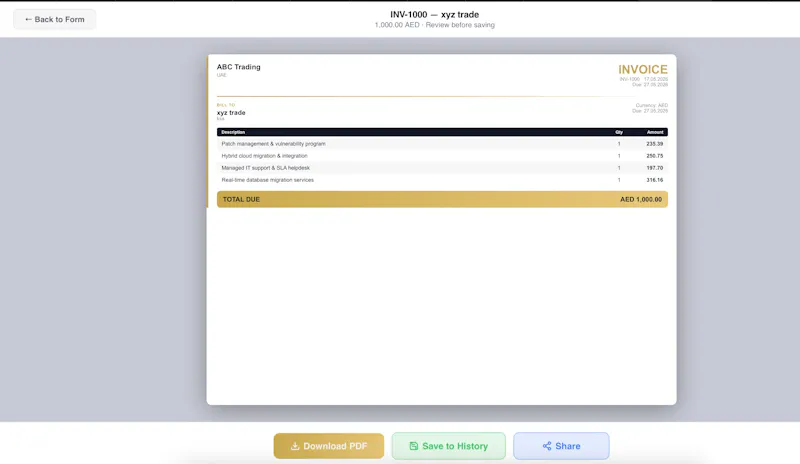Click the amount 316.16

click(x=655, y=180)
